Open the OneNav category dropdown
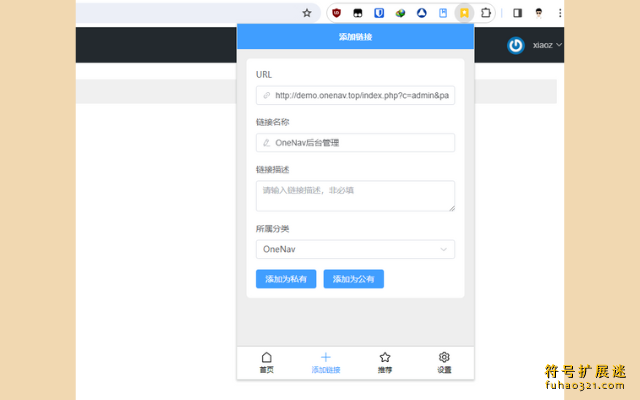This screenshot has width=640, height=400. (355, 249)
